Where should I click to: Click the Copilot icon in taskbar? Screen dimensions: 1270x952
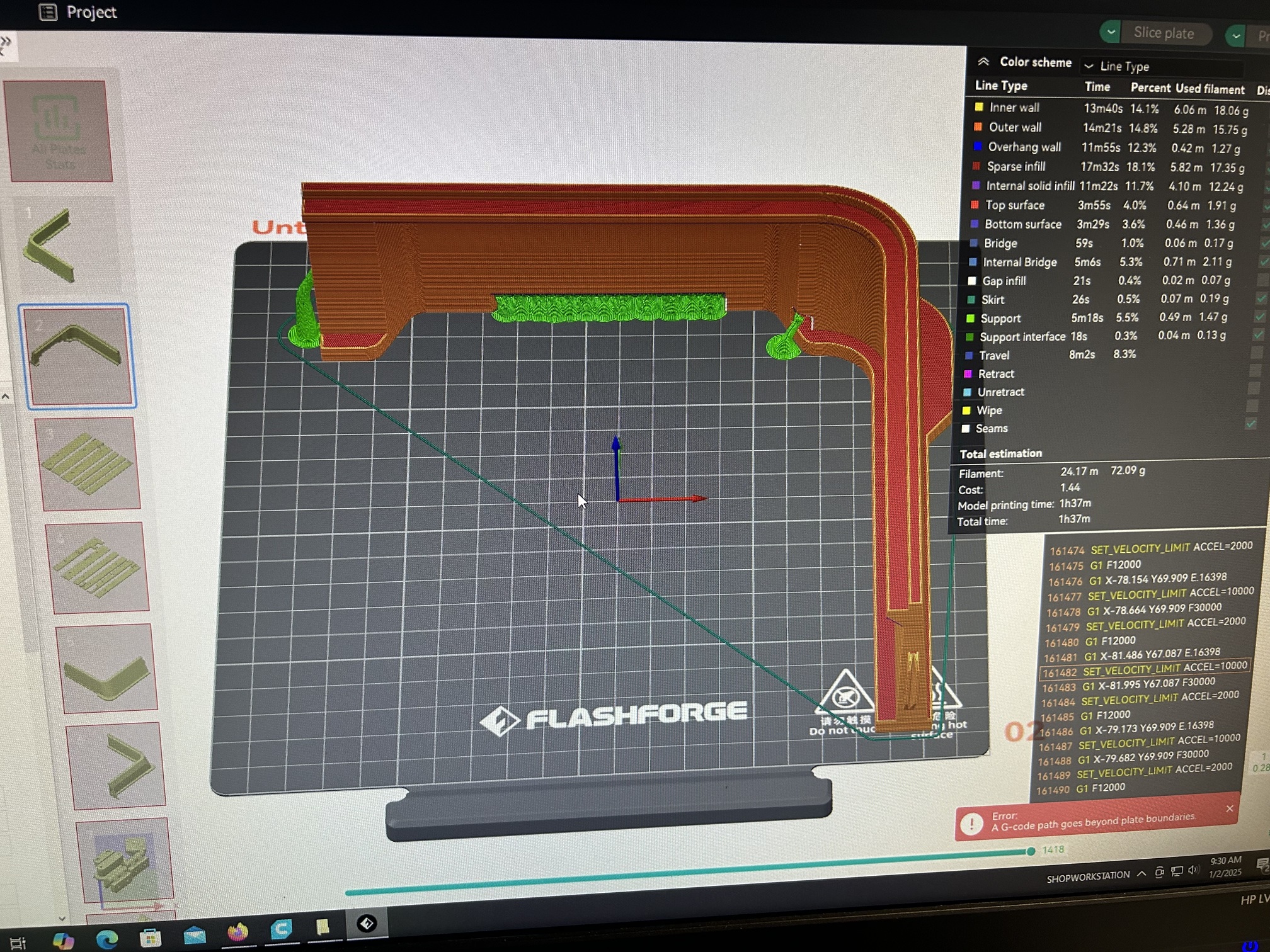63,941
